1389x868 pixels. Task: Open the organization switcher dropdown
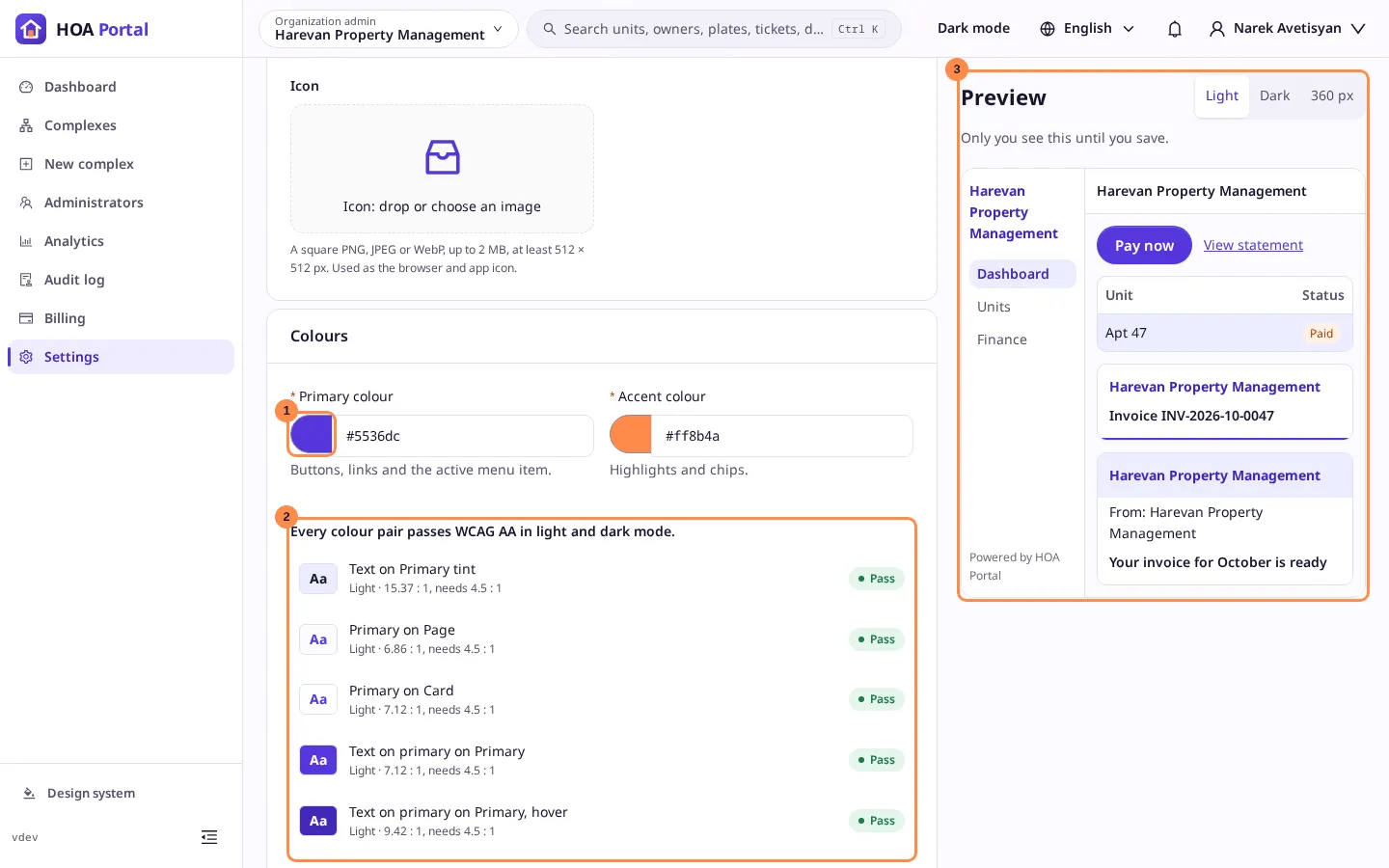(x=389, y=29)
